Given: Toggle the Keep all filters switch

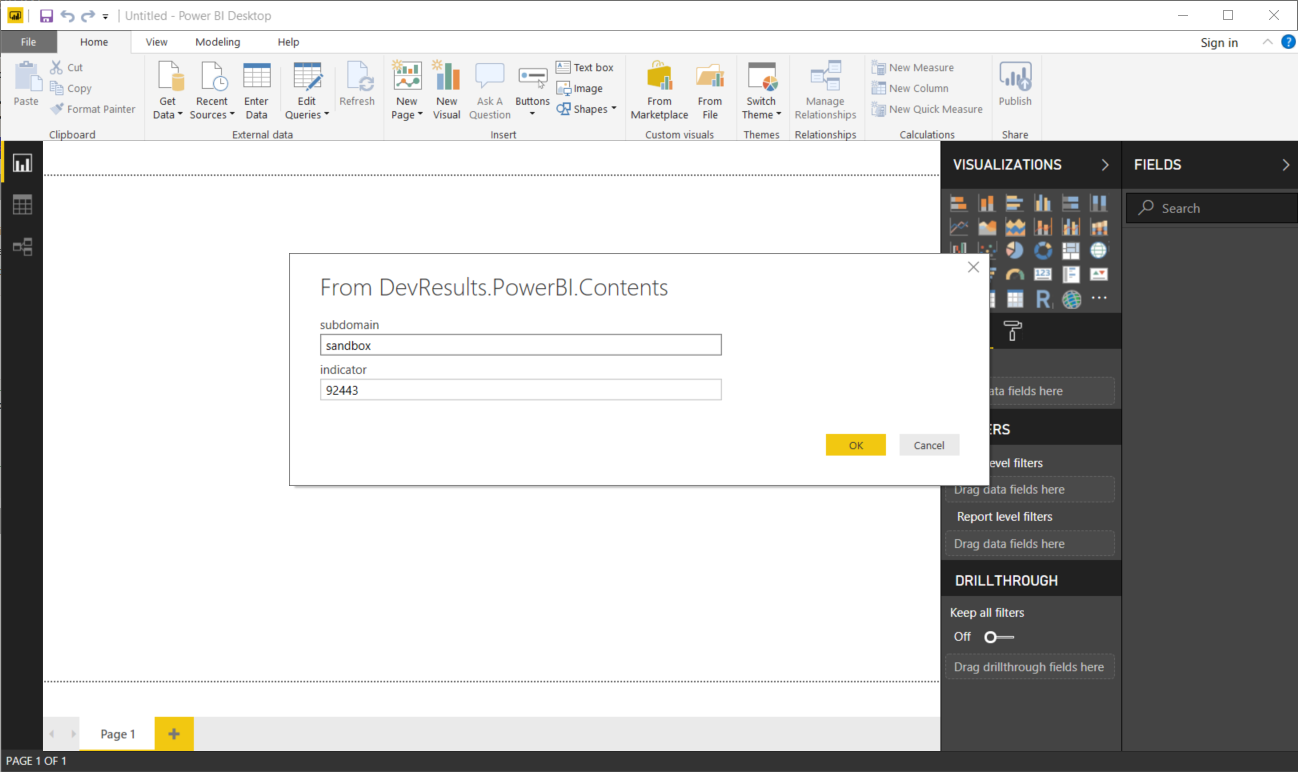Looking at the screenshot, I should point(998,637).
